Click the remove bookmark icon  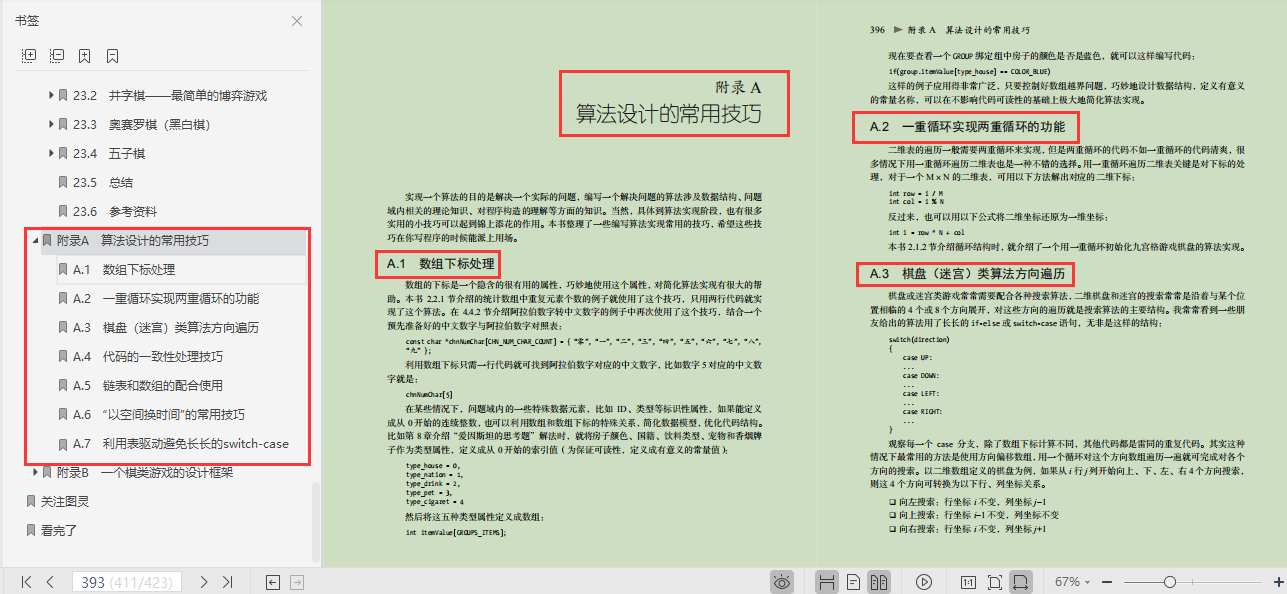(x=112, y=54)
